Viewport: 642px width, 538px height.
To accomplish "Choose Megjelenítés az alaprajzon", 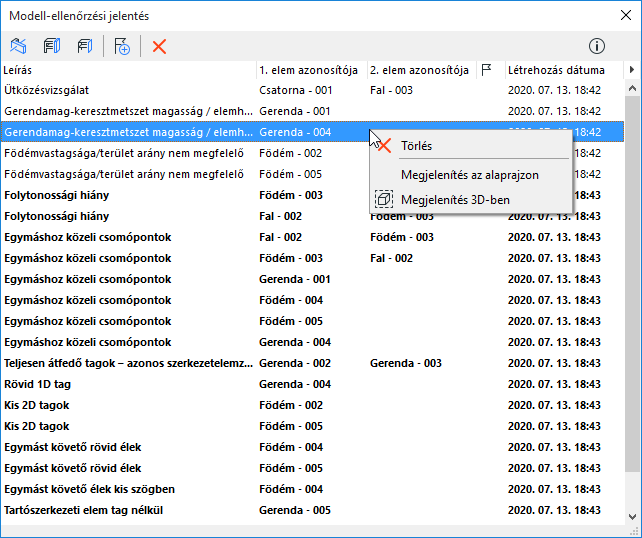I will (x=470, y=175).
